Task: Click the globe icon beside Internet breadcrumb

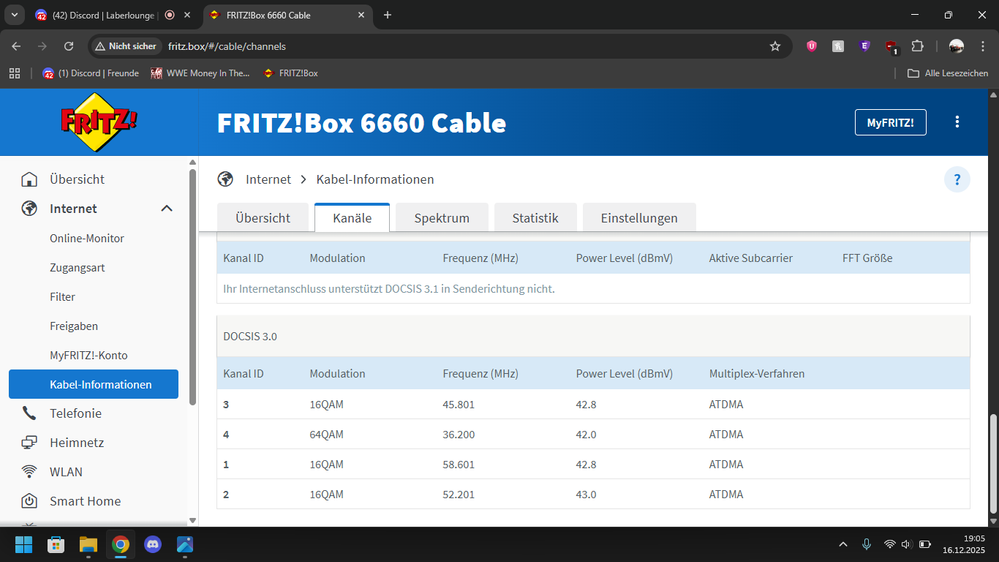Action: [x=225, y=179]
